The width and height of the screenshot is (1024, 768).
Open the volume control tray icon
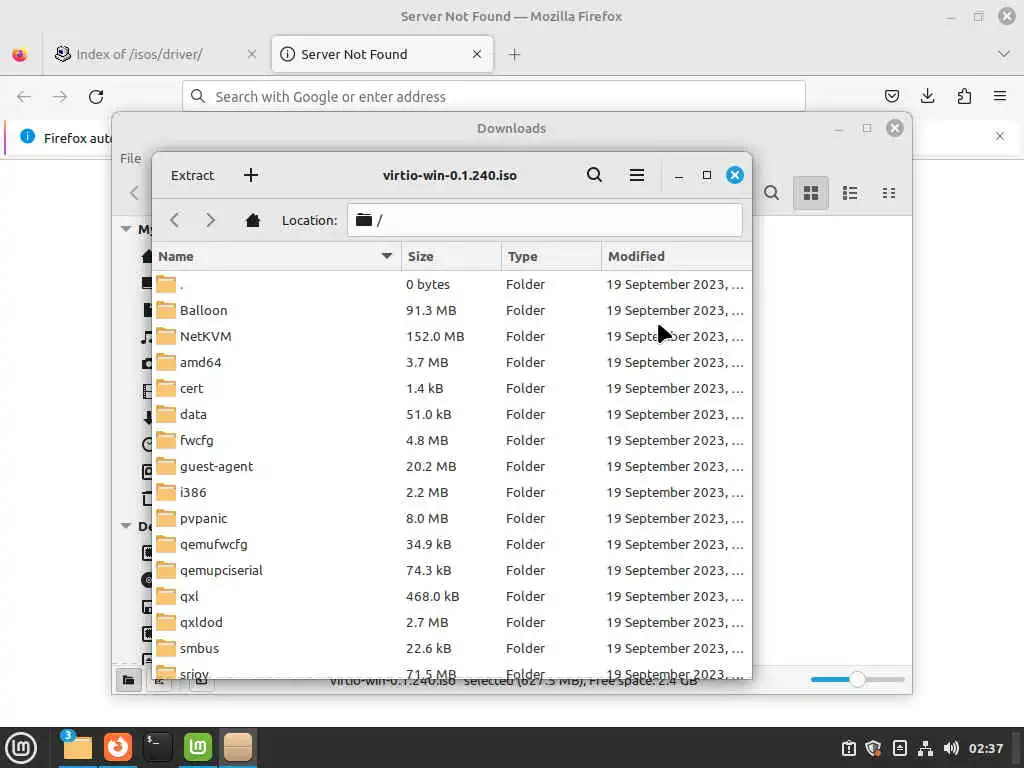pyautogui.click(x=952, y=748)
